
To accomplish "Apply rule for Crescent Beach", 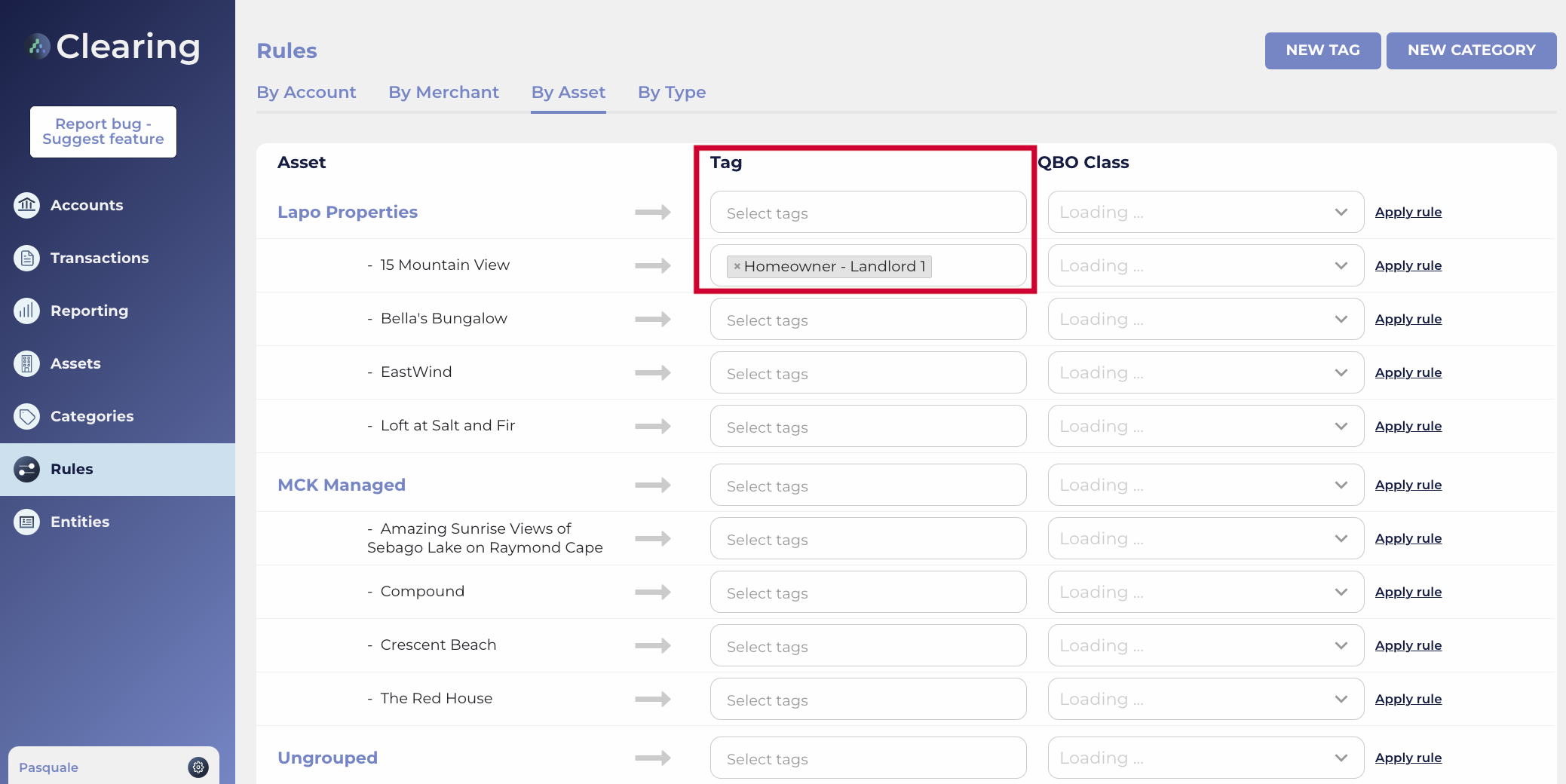I will (x=1408, y=645).
